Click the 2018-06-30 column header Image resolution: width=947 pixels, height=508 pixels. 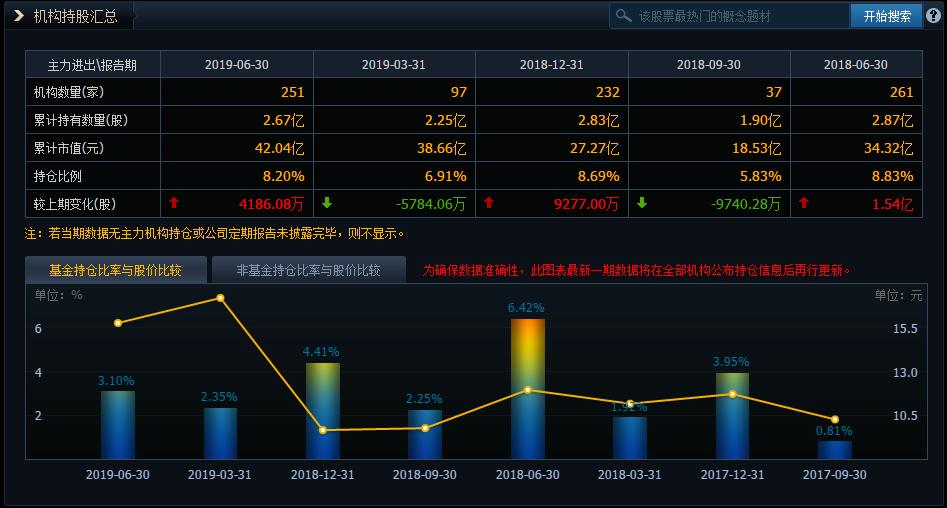[856, 65]
